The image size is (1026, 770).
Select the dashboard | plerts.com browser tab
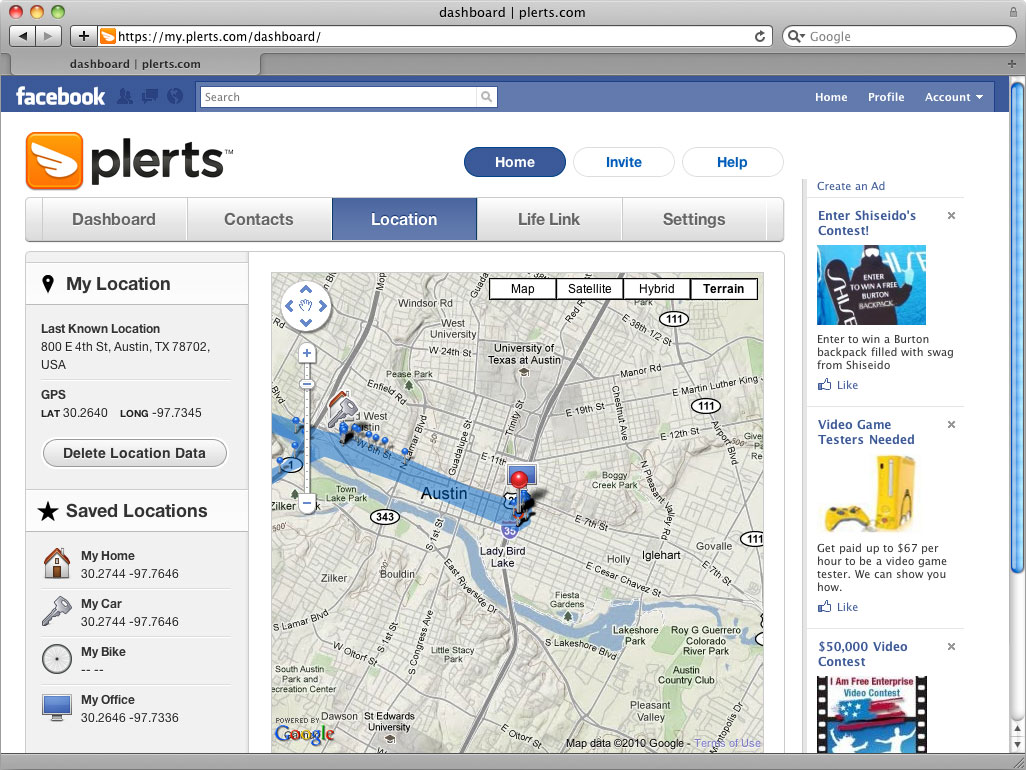[135, 63]
